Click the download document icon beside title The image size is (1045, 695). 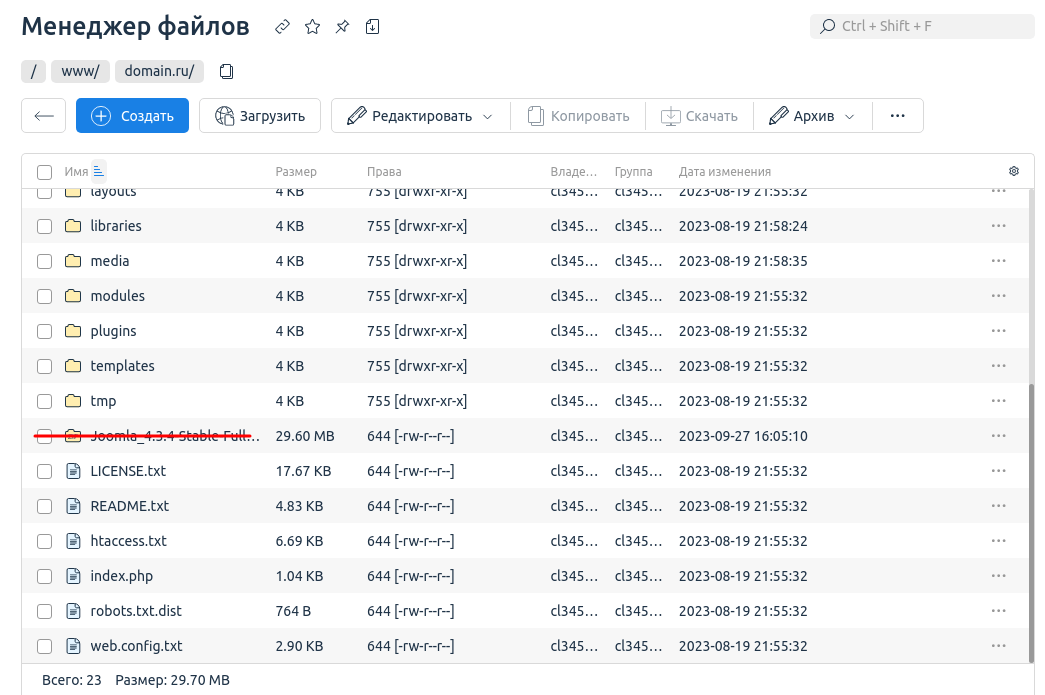[373, 27]
